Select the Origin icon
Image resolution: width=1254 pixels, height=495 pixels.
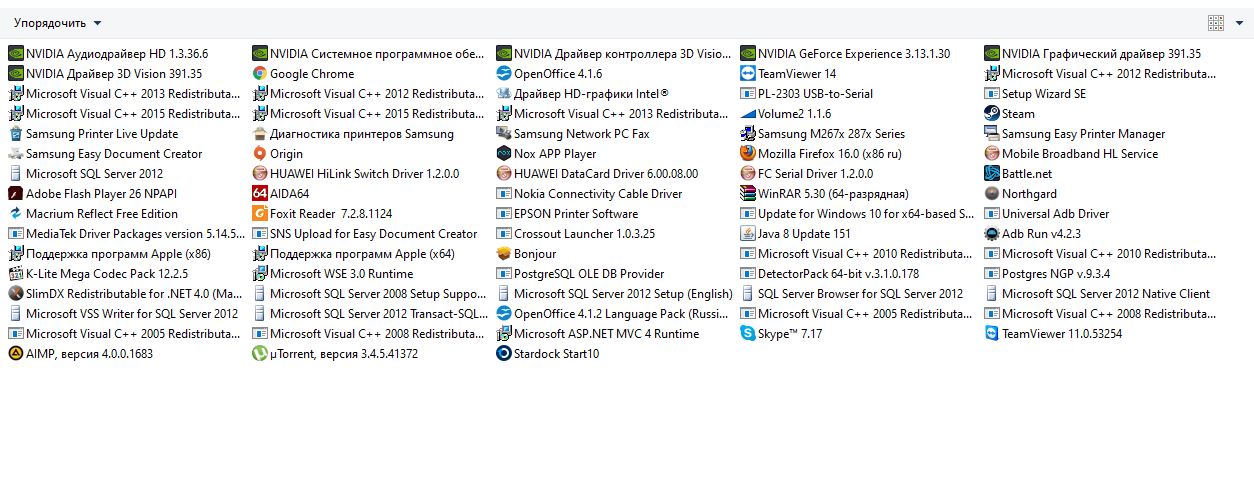pyautogui.click(x=259, y=154)
